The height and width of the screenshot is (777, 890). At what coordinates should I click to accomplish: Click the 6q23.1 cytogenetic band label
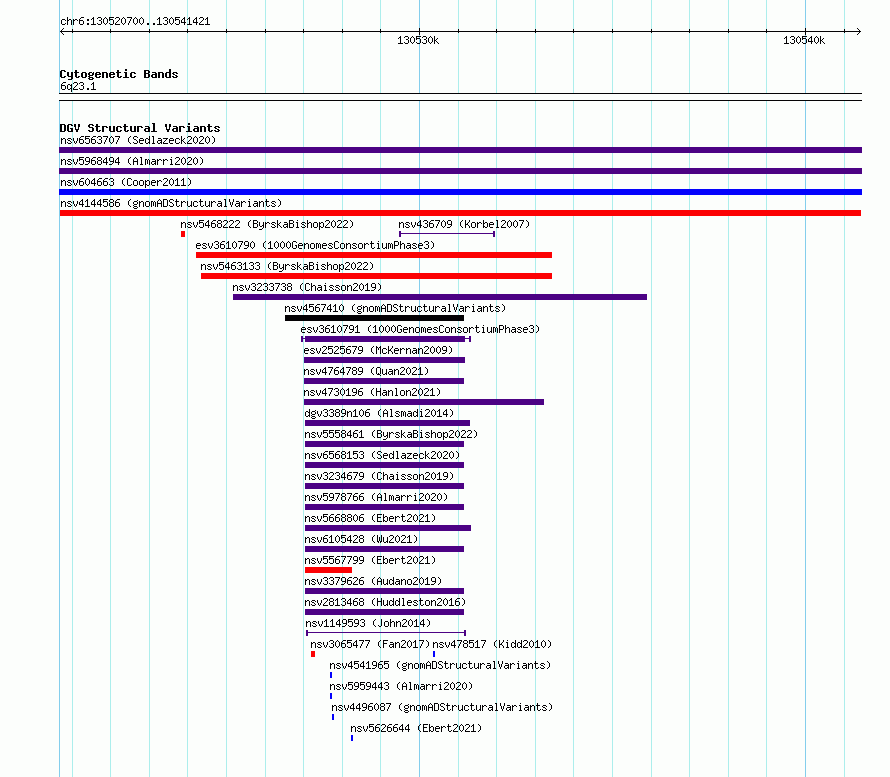pyautogui.click(x=78, y=86)
